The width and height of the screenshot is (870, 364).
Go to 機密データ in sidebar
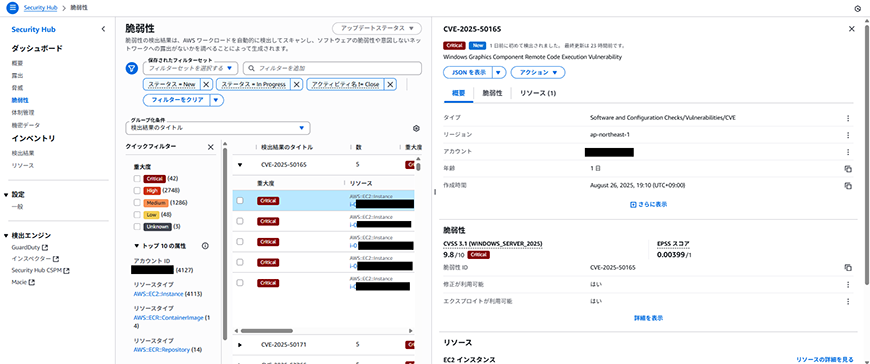pos(26,125)
